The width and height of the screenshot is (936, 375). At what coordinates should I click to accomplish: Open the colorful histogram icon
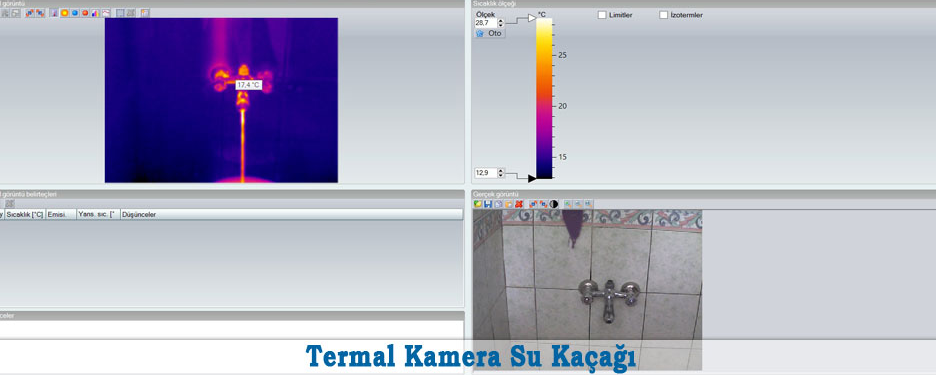coord(96,13)
